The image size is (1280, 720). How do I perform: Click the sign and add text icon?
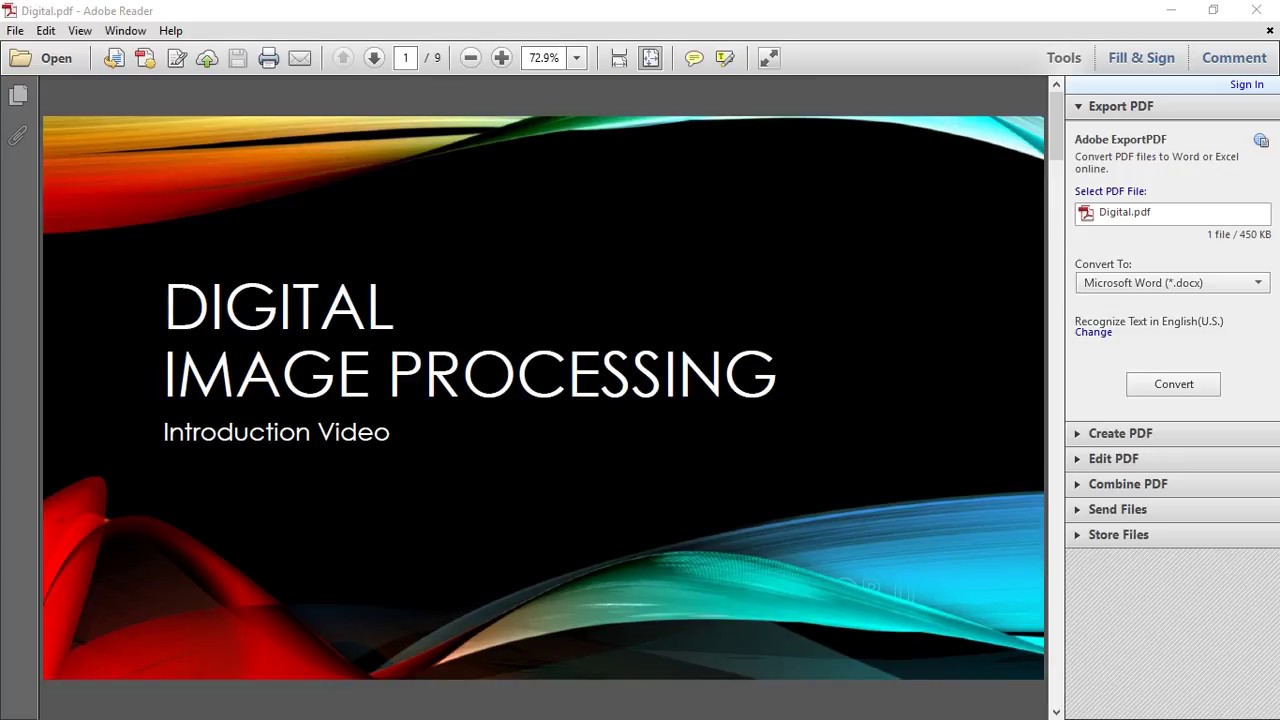[177, 58]
